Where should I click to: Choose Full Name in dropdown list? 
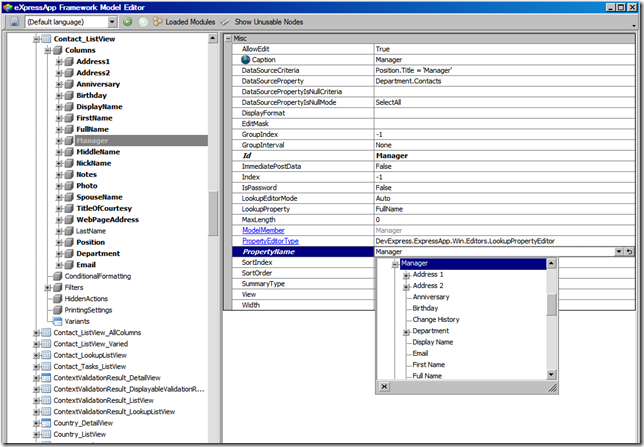(x=427, y=376)
